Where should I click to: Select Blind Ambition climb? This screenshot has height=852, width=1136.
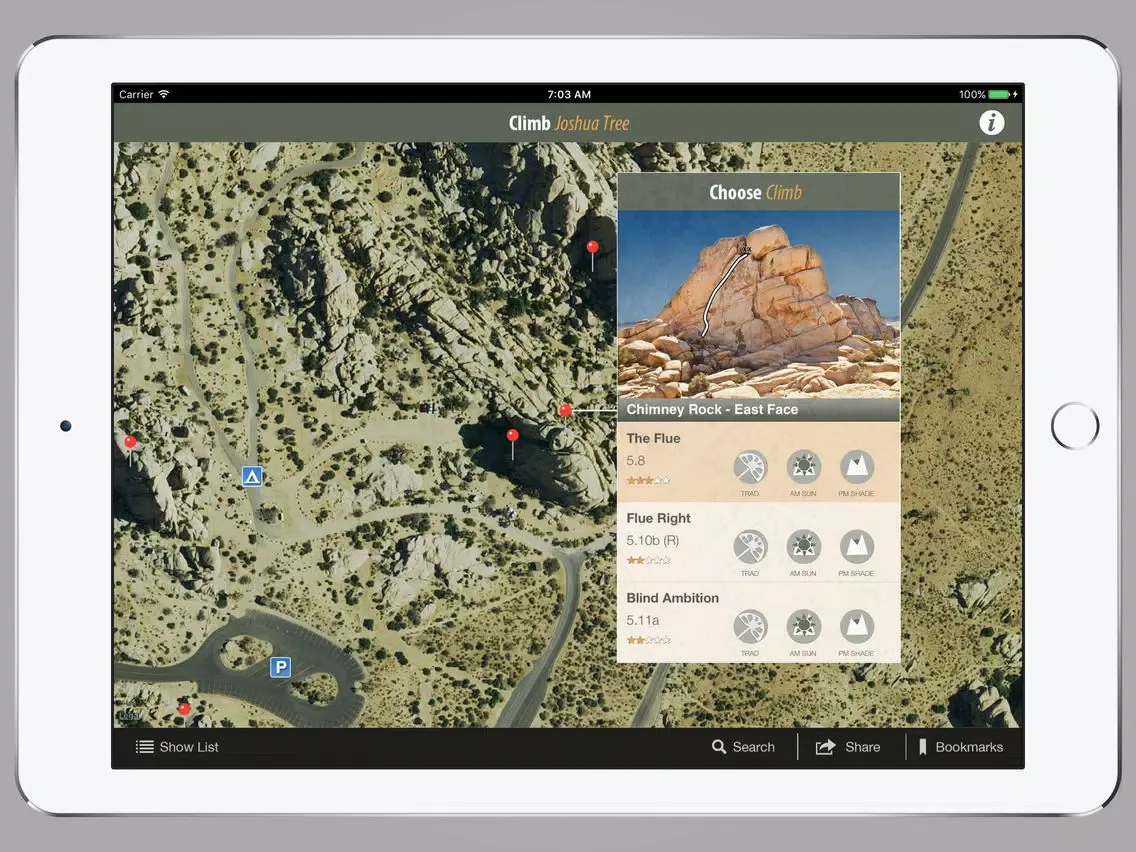click(759, 622)
